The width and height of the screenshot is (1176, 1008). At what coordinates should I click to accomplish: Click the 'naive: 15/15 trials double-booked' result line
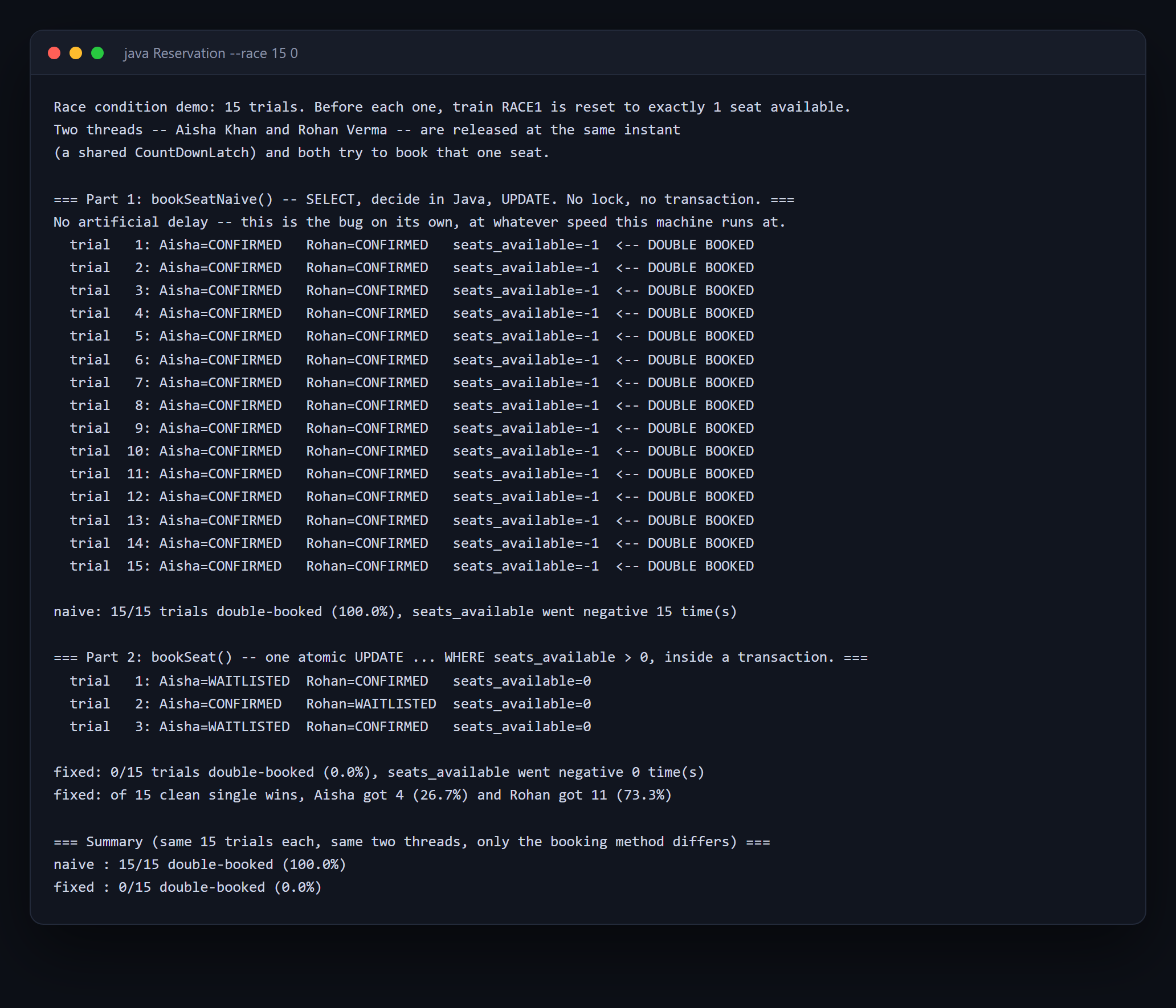(x=395, y=612)
